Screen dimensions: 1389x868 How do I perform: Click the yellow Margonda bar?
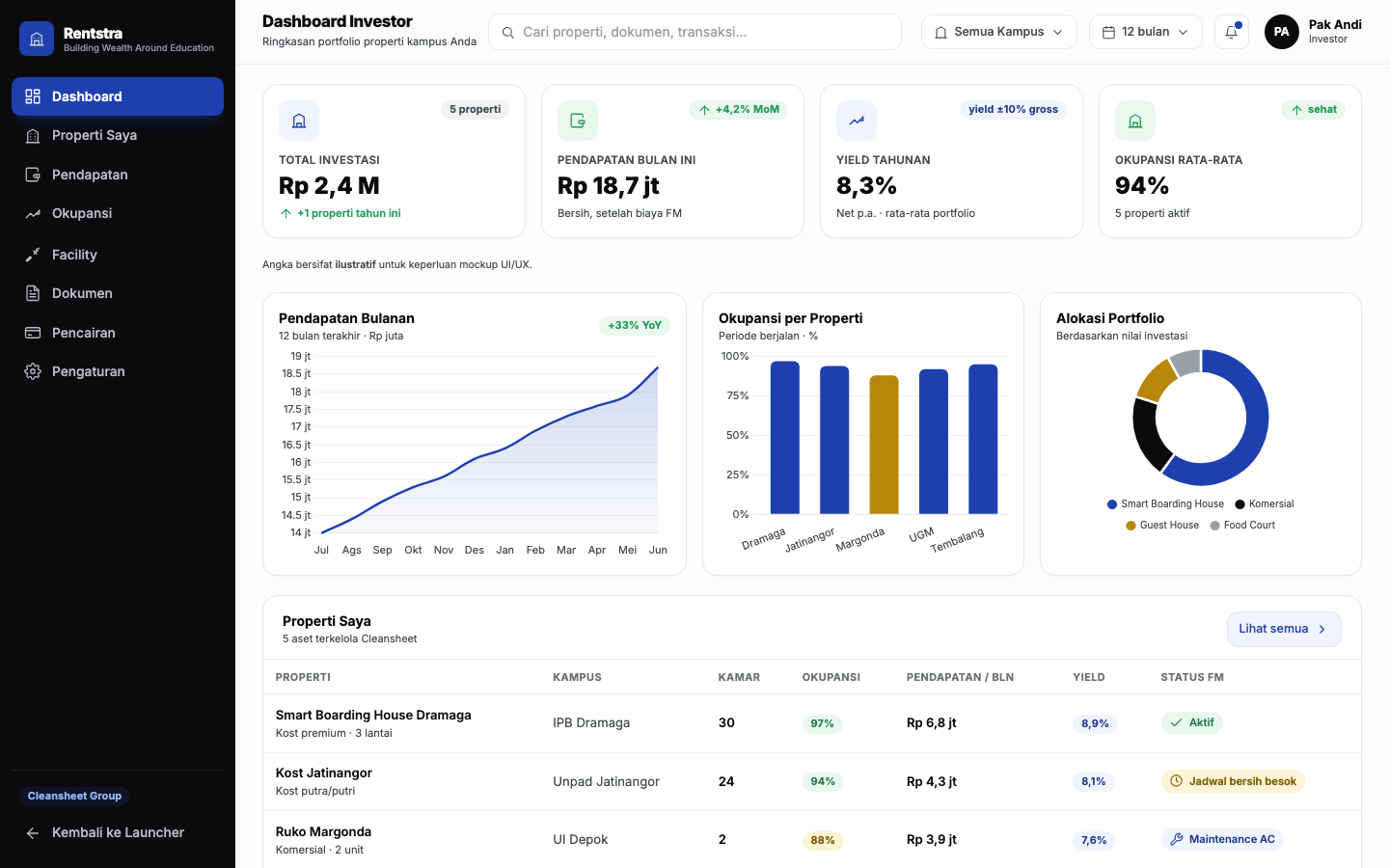884,445
